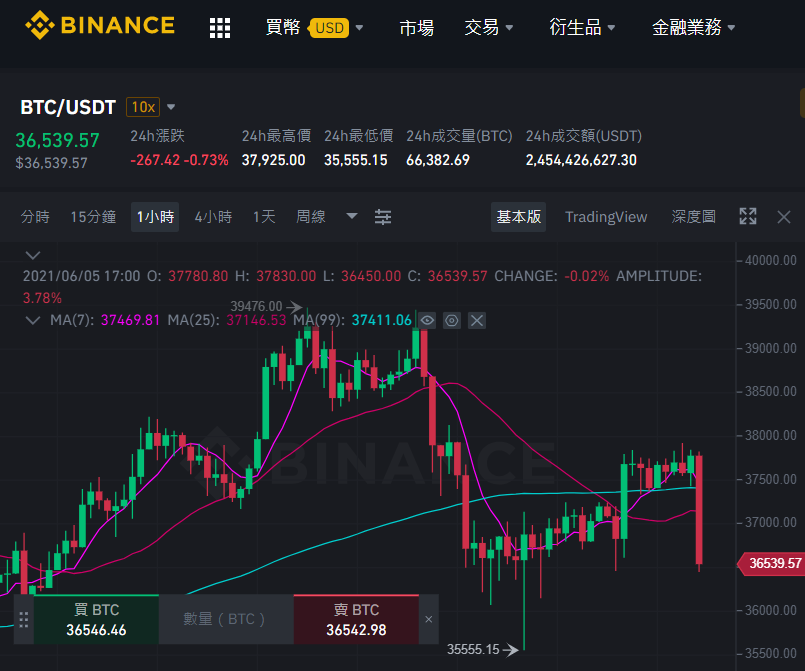Focus the 數量 (BTC) quantity field
805x671 pixels.
click(x=226, y=619)
